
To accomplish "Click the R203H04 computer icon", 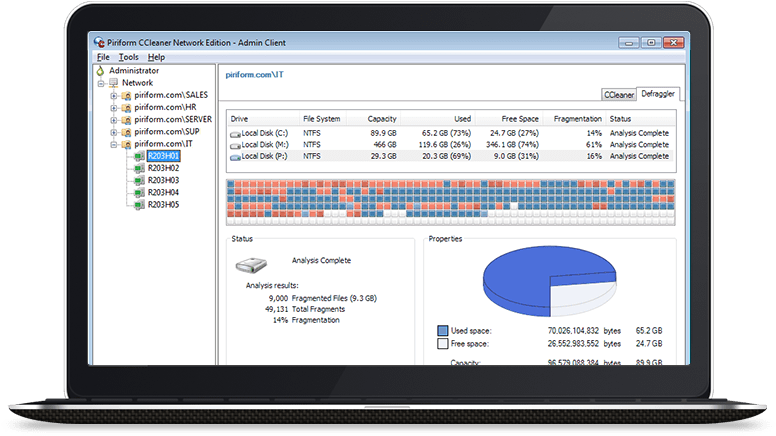I will pos(139,193).
